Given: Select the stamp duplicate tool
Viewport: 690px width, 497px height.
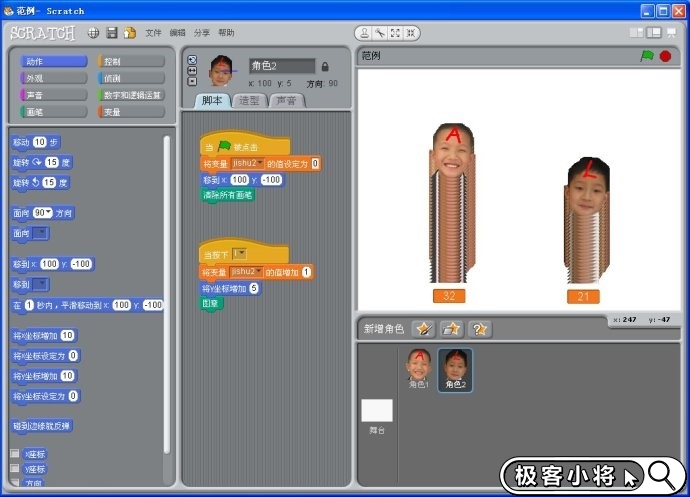Looking at the screenshot, I should coord(364,32).
